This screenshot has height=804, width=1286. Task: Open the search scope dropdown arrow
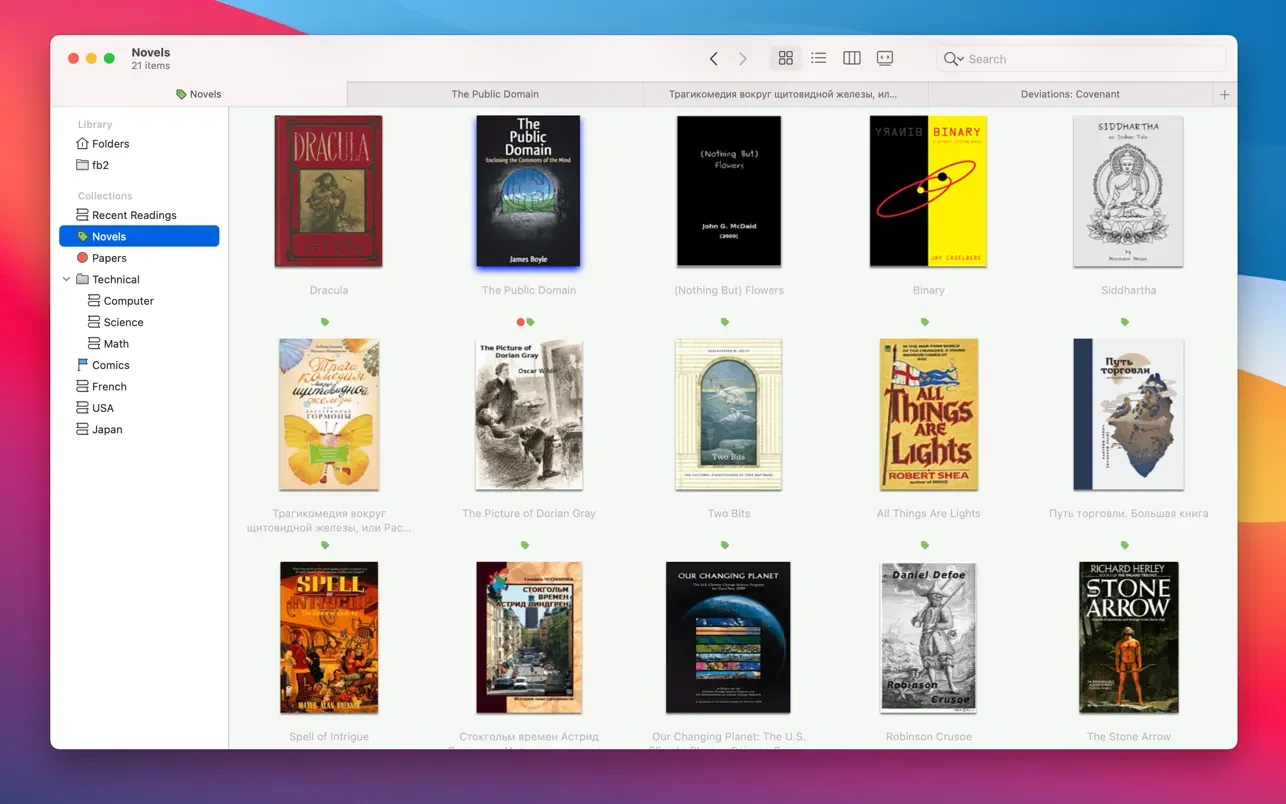coord(959,59)
